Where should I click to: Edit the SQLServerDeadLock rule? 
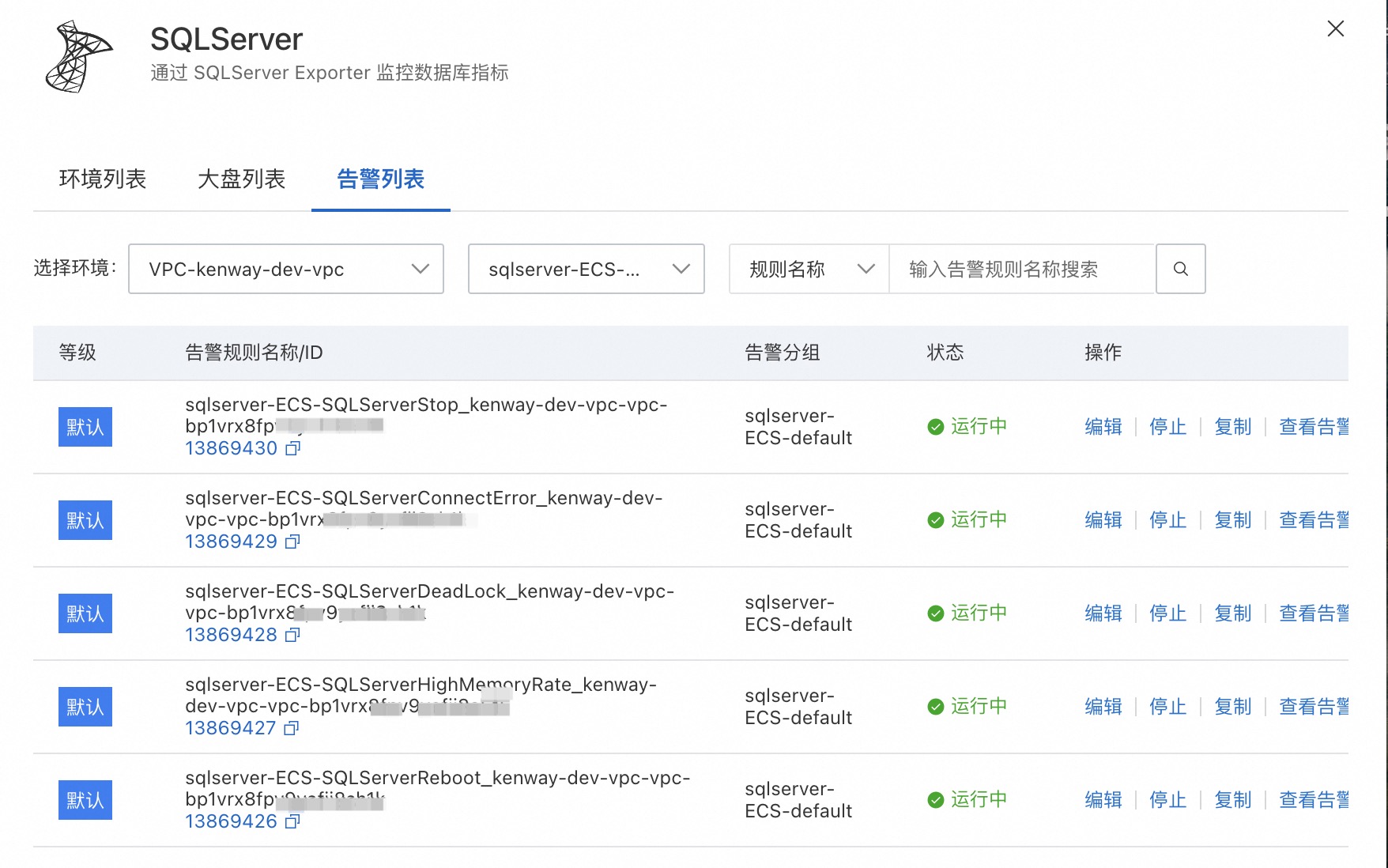1103,613
